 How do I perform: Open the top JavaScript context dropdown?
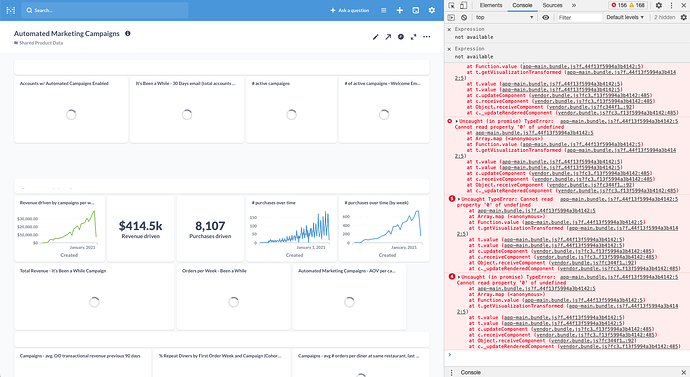click(504, 18)
